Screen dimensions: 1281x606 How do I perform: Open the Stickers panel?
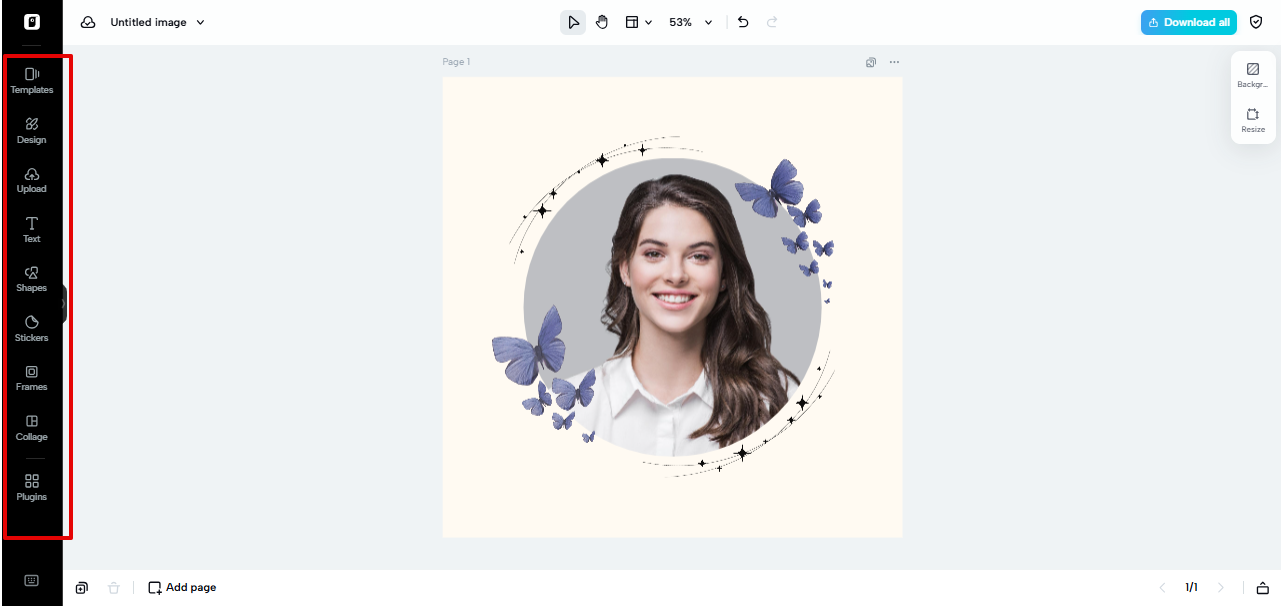tap(31, 329)
